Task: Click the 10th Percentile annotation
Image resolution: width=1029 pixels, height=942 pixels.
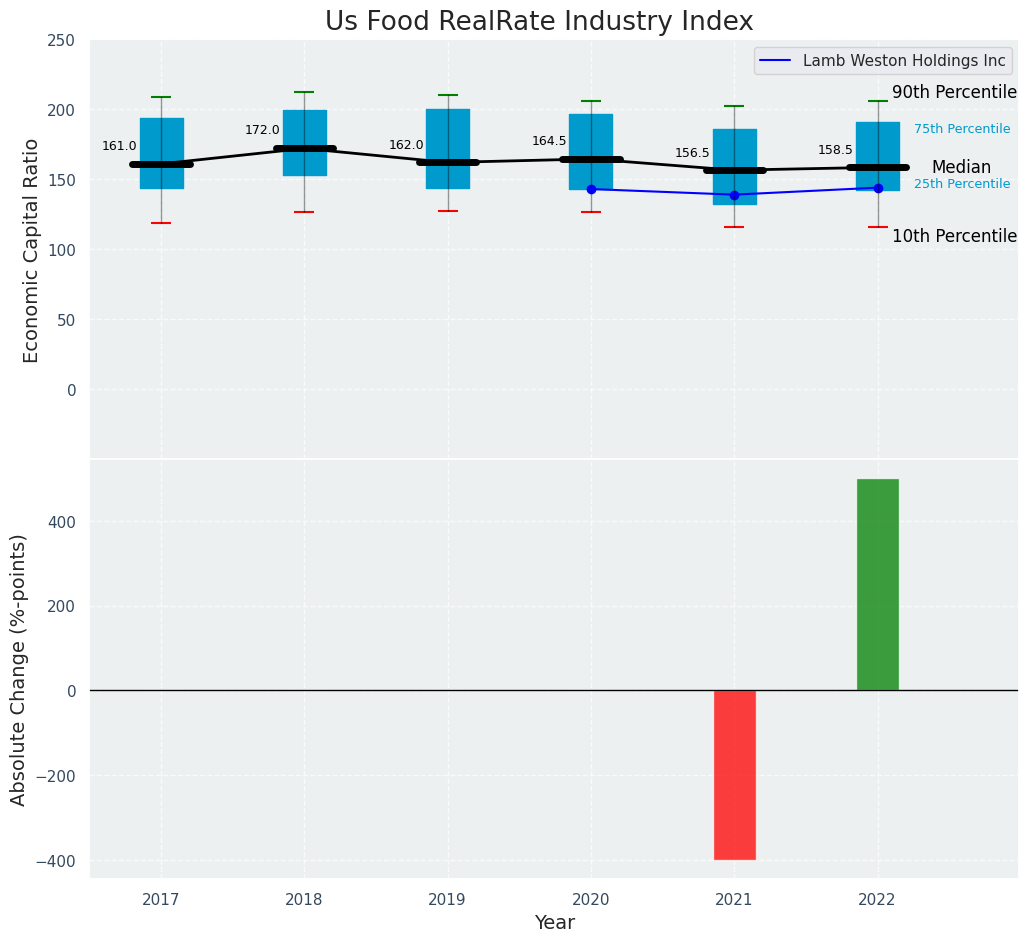Action: 954,236
